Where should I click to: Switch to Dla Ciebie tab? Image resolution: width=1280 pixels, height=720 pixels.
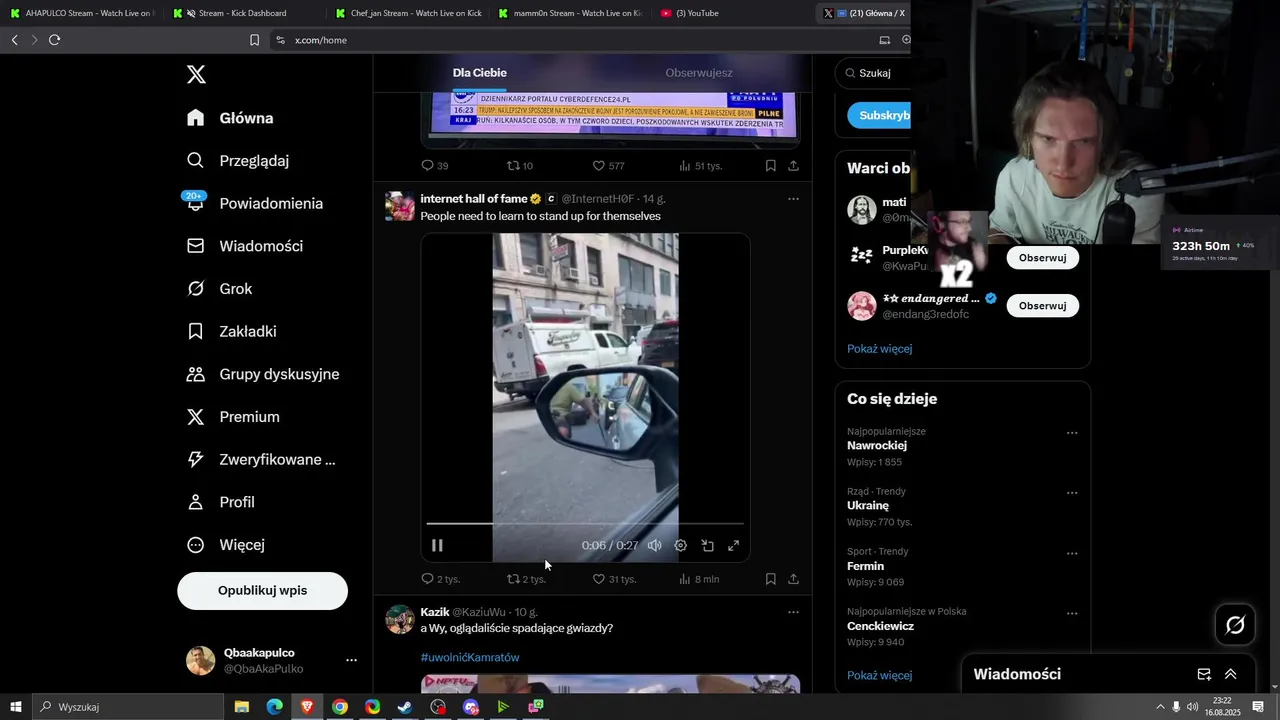click(480, 73)
